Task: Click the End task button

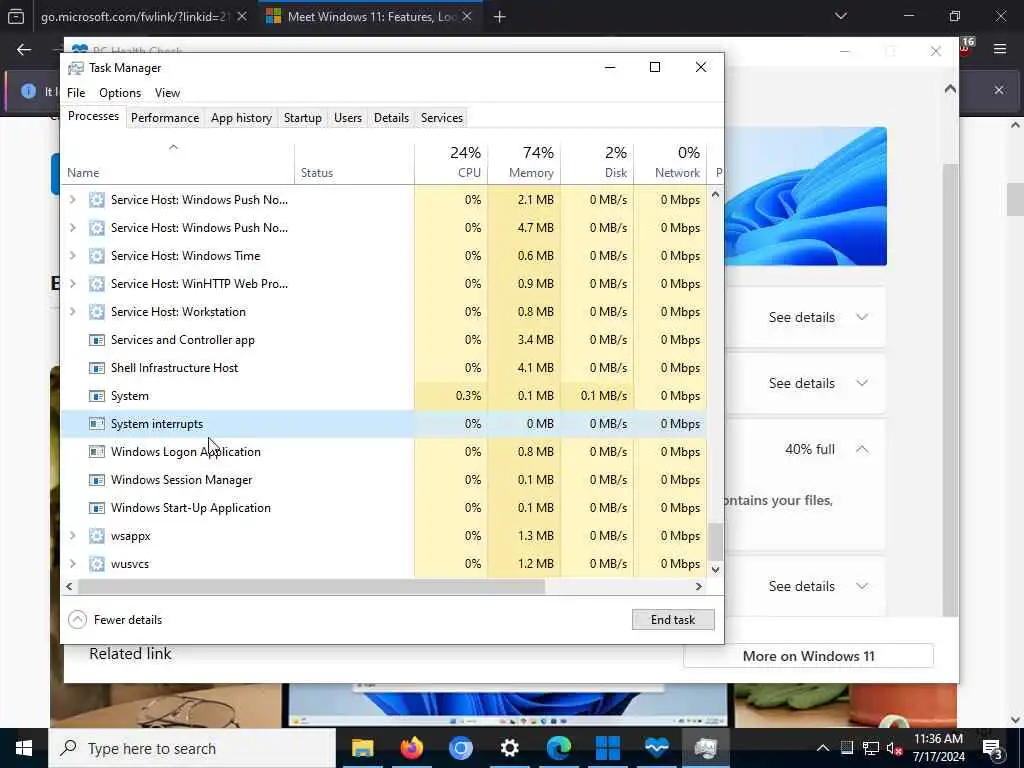Action: (673, 620)
